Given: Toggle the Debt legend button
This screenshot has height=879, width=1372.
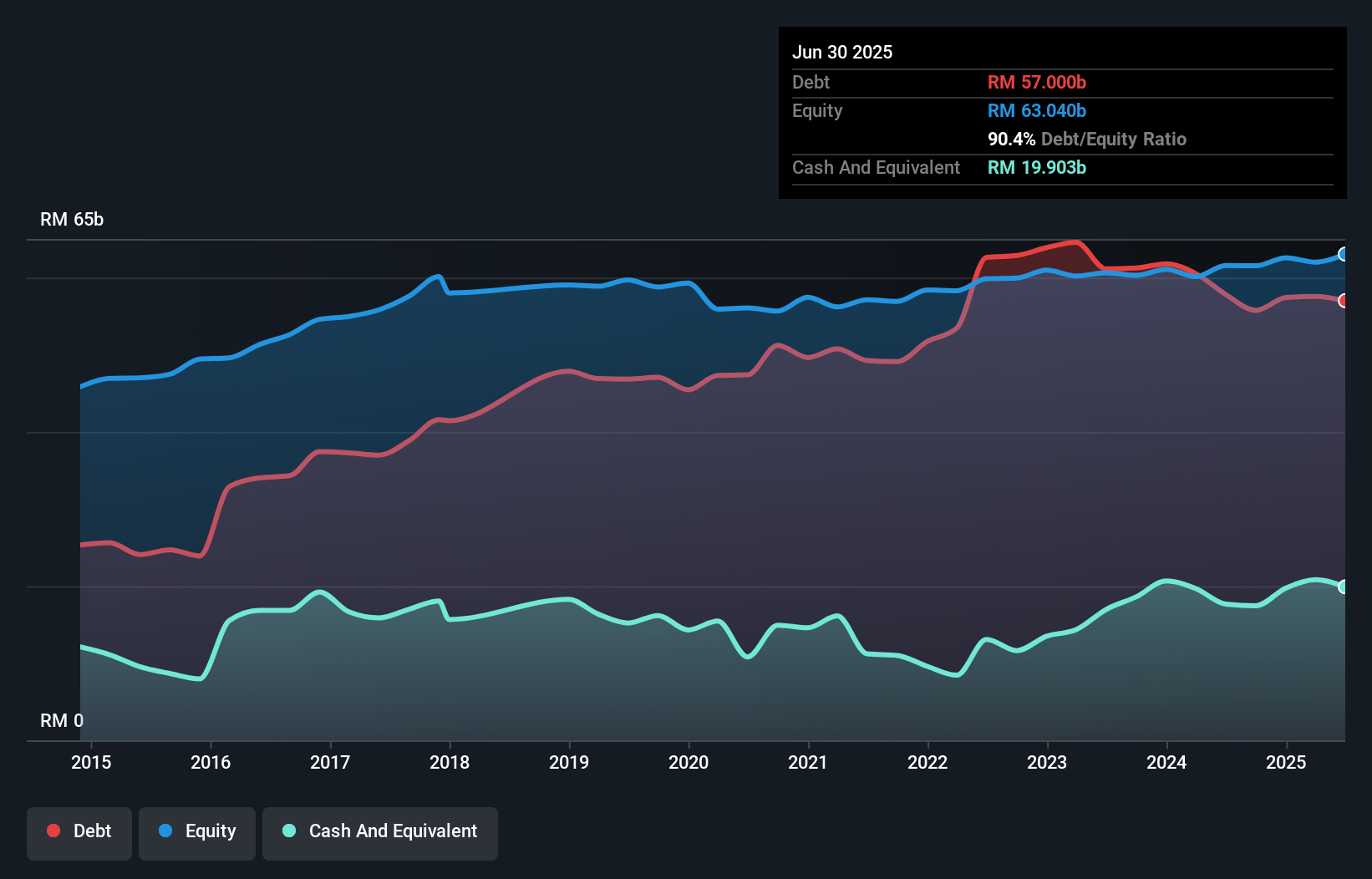Looking at the screenshot, I should 79,831.
